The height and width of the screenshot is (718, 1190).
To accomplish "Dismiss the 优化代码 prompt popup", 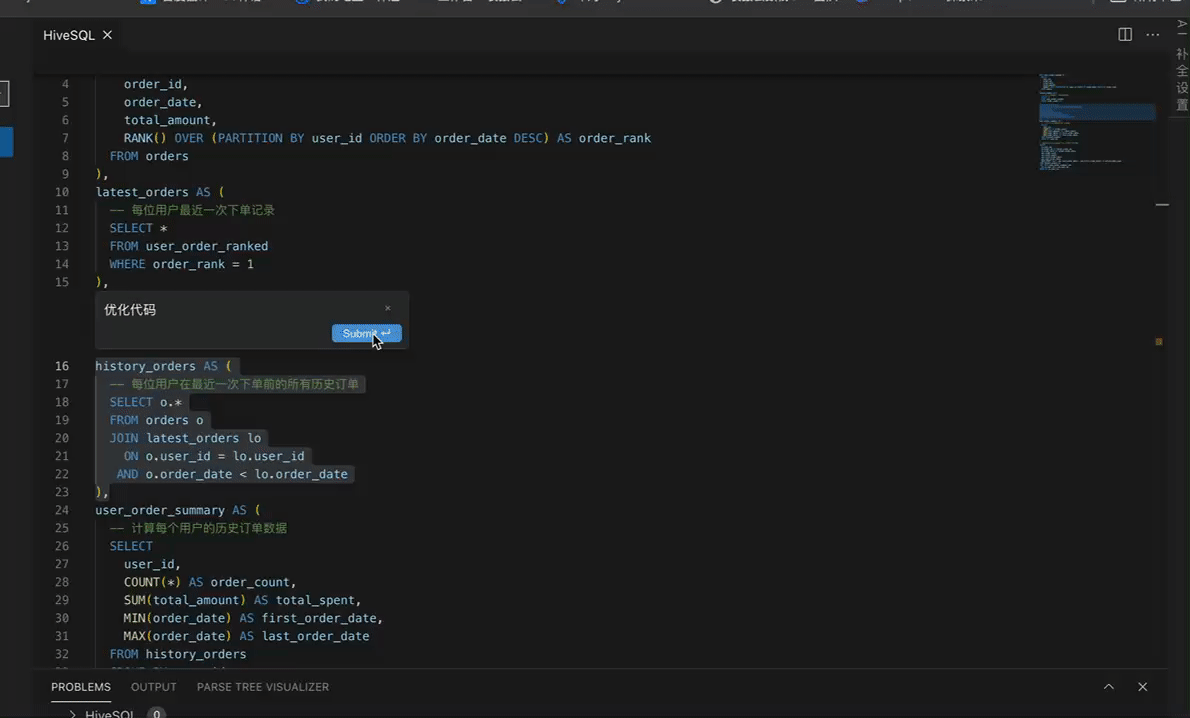I will [x=388, y=308].
